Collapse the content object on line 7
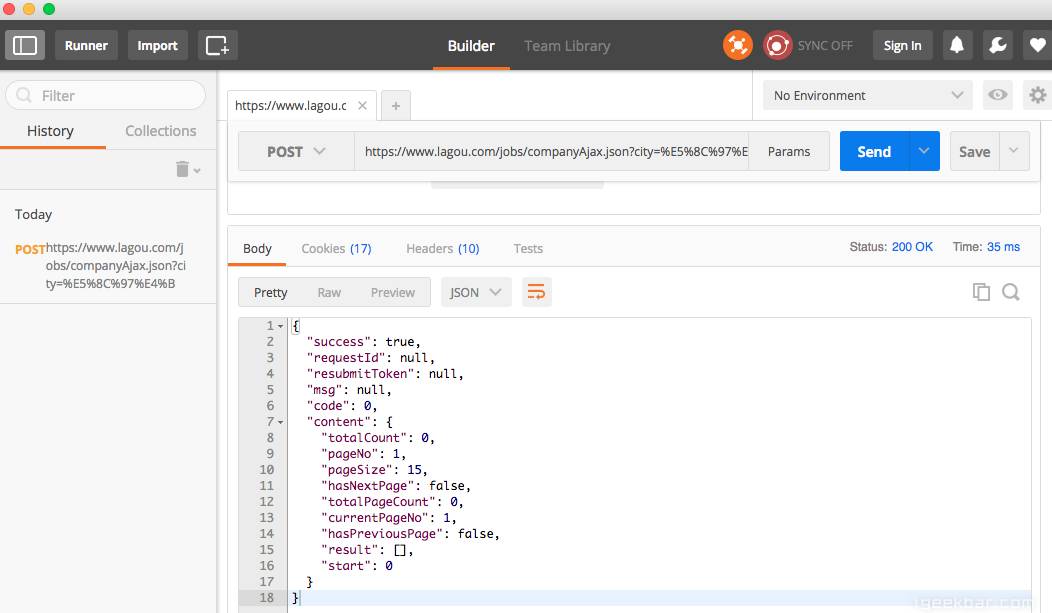Screen dimensions: 1052x613 tap(280, 423)
